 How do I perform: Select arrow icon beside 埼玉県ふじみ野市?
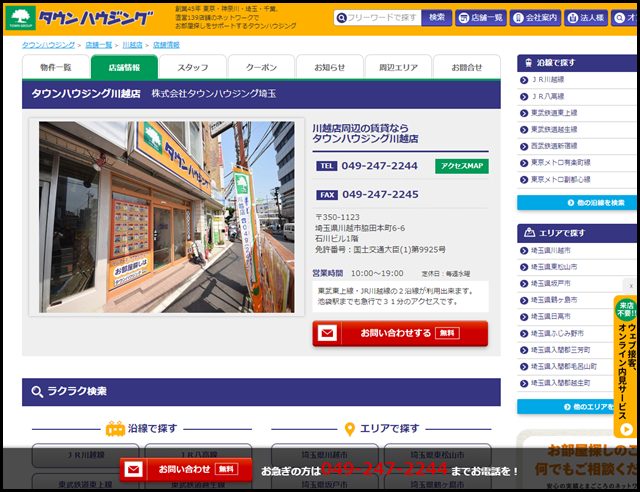click(524, 334)
